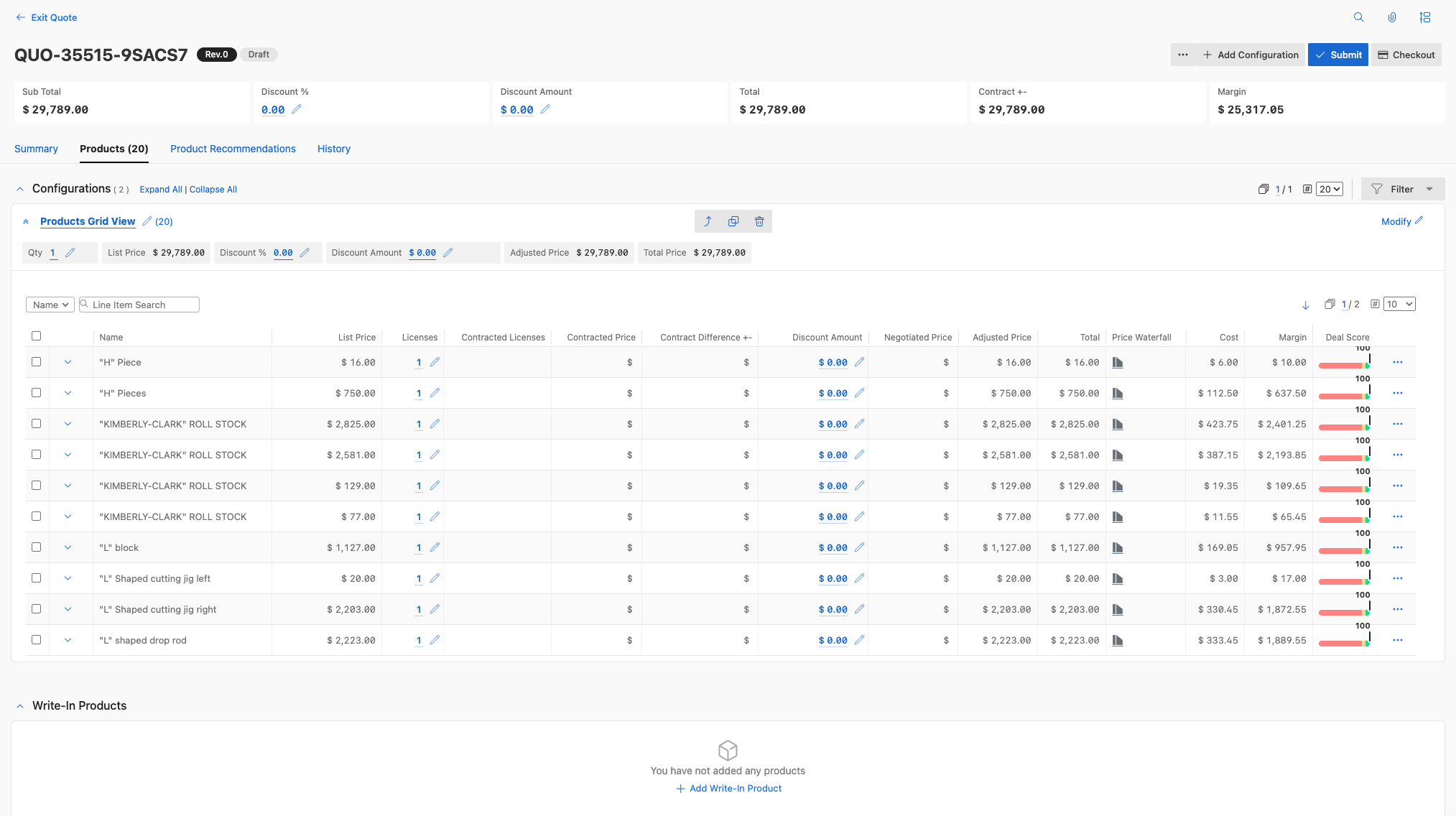Edit Discount % pencil icon in quote header
The height and width of the screenshot is (816, 1456).
tap(297, 109)
